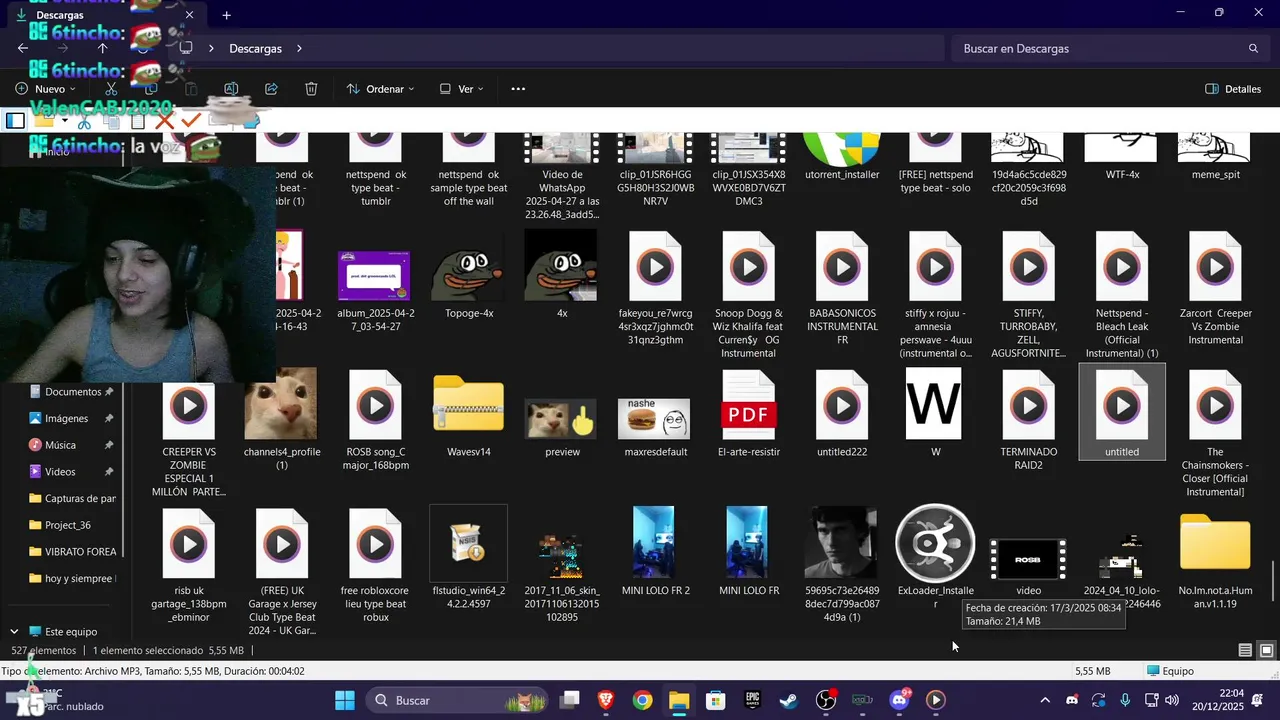Click the search magnifier in Buscar en Descargas
Screen dimensions: 1280x720
point(1253,48)
